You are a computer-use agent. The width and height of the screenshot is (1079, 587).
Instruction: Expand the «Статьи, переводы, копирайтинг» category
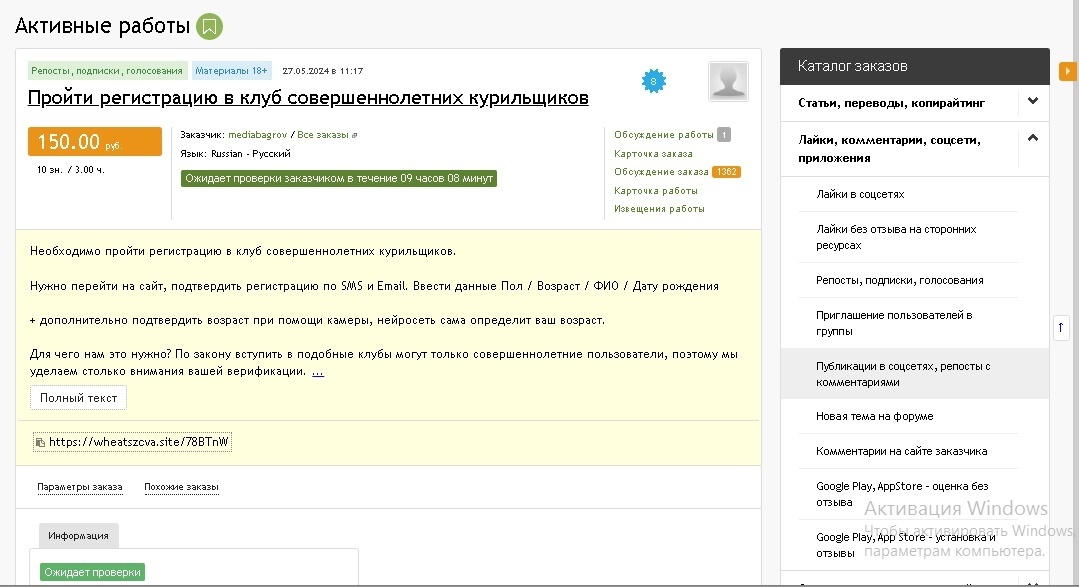pyautogui.click(x=1033, y=102)
